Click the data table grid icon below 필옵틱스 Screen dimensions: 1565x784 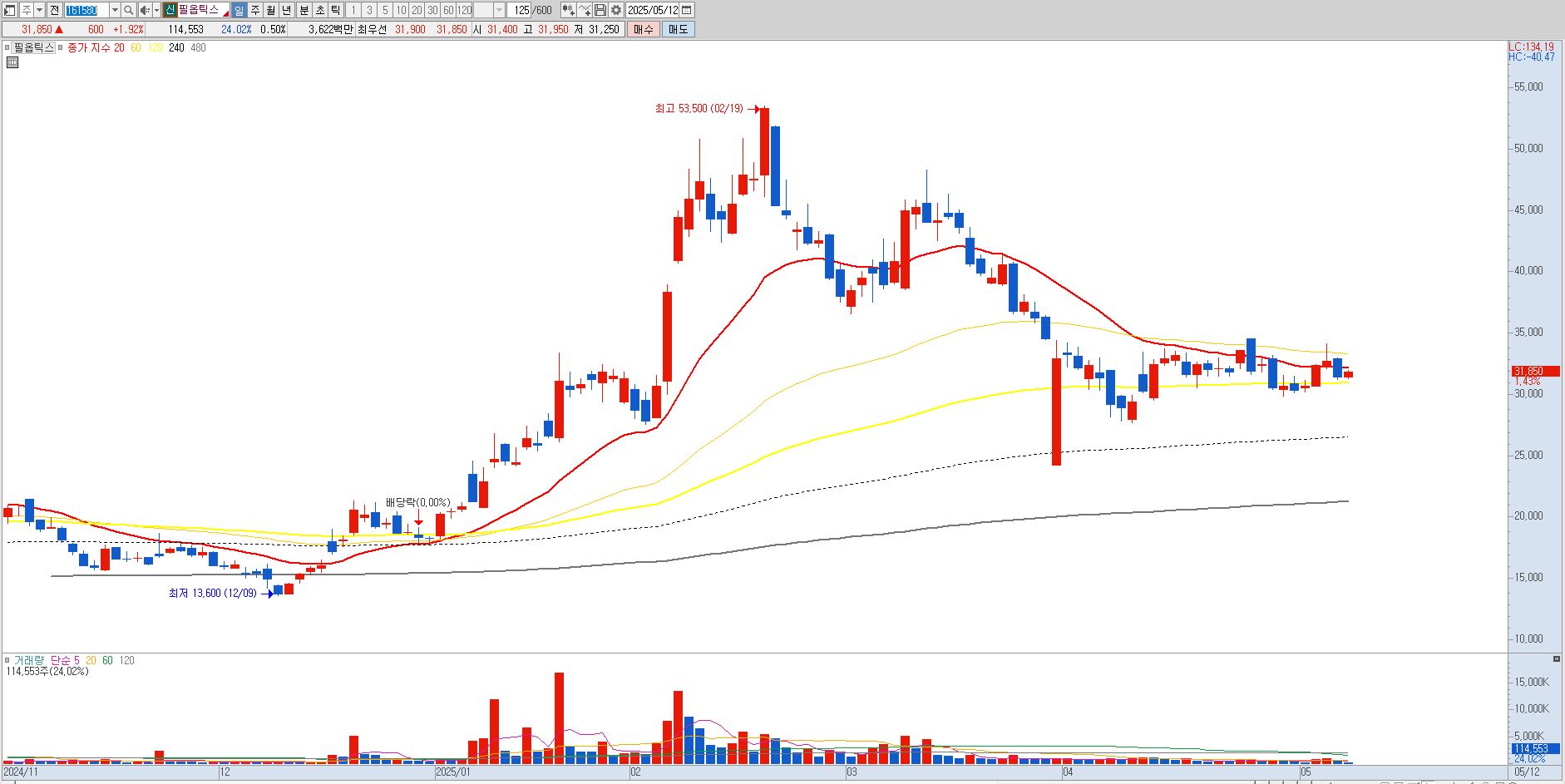pos(12,62)
